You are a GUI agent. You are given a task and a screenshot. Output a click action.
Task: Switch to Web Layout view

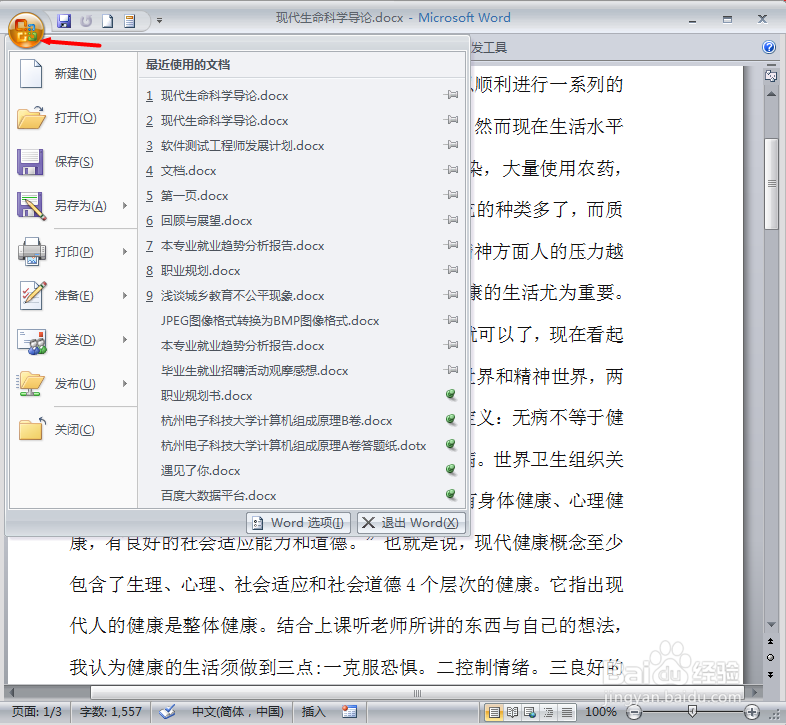530,712
